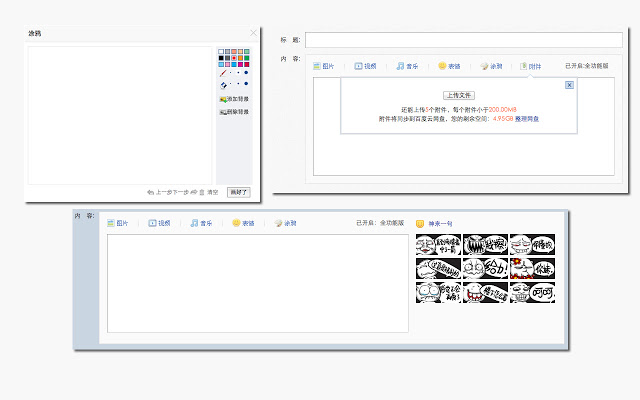The image size is (640, 400).
Task: Choose the smallest brush size dot
Action: coord(231,73)
